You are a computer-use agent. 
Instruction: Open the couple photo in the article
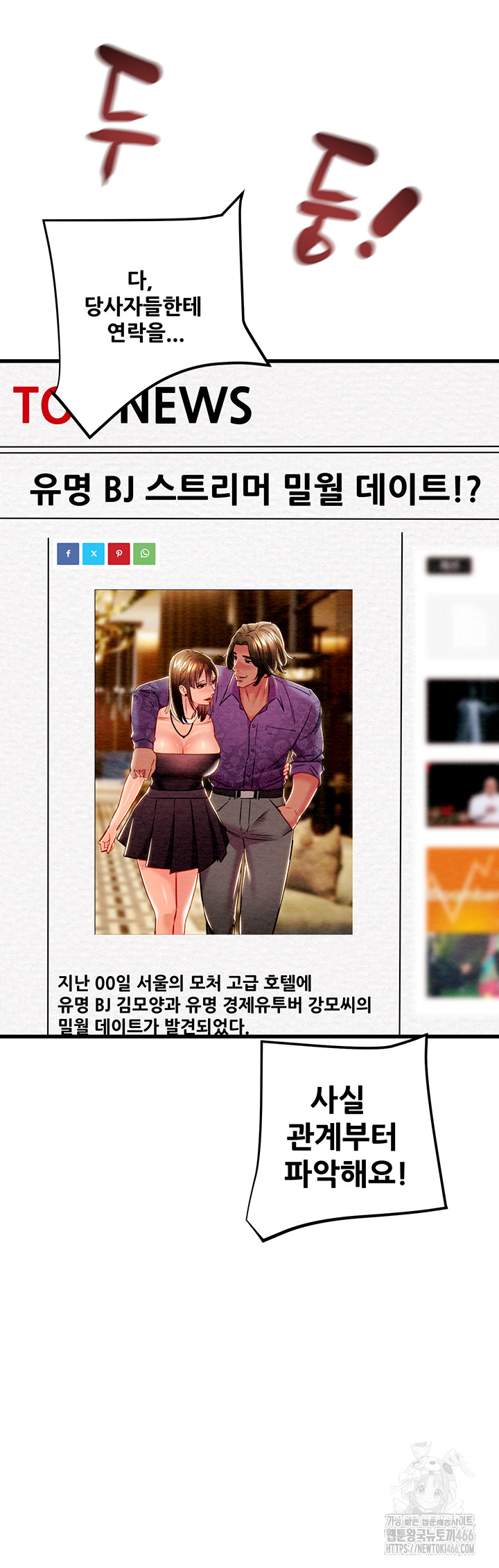(x=223, y=761)
